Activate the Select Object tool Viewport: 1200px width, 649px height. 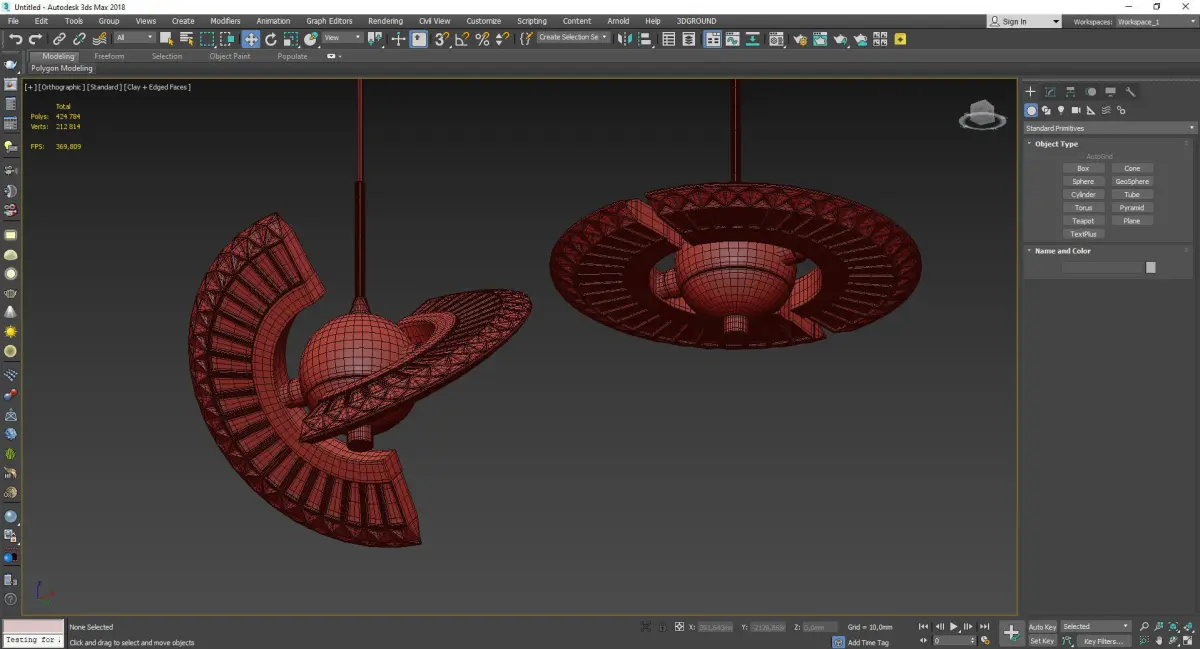(167, 39)
